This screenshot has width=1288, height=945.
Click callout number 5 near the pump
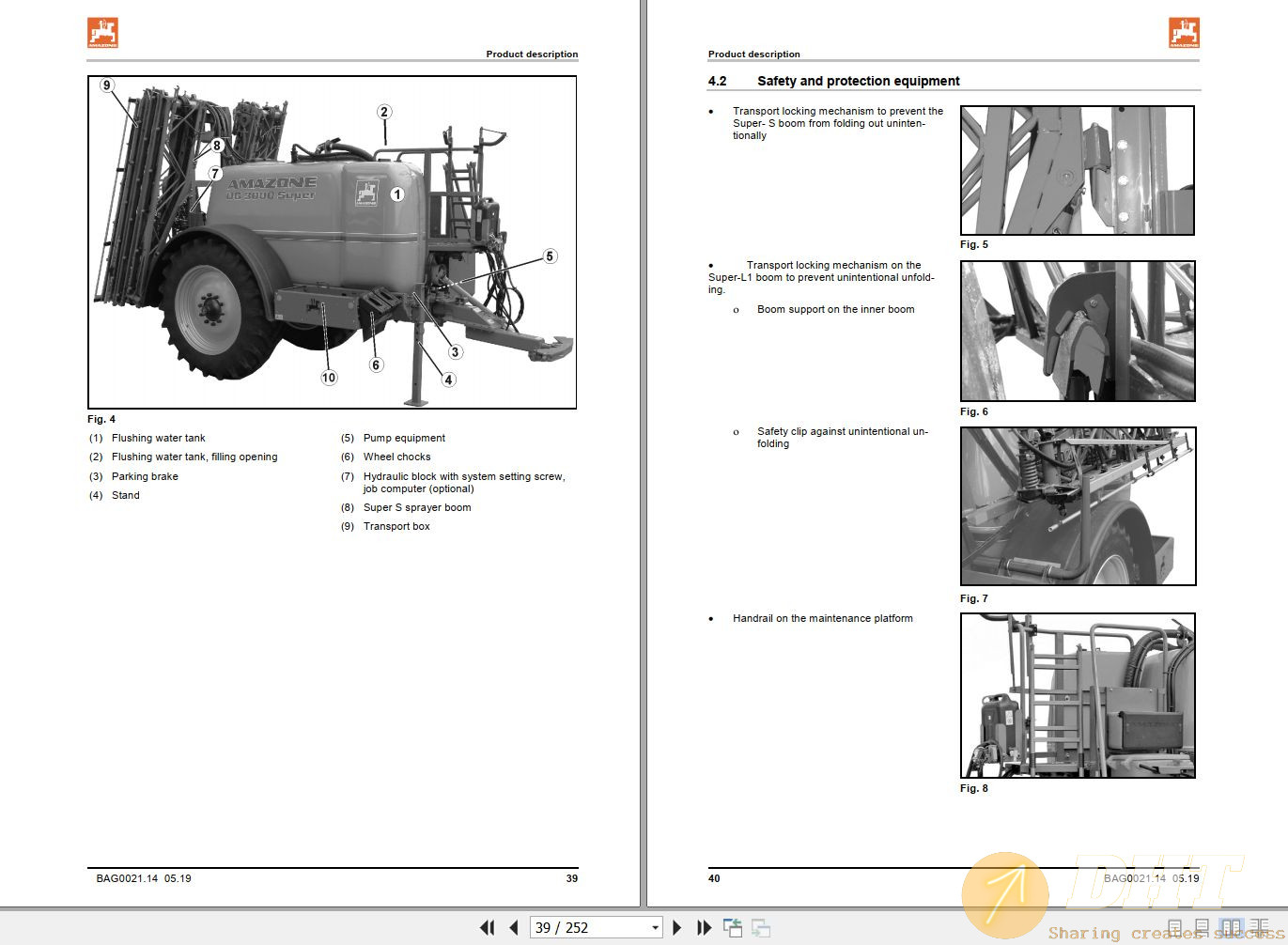tap(551, 256)
